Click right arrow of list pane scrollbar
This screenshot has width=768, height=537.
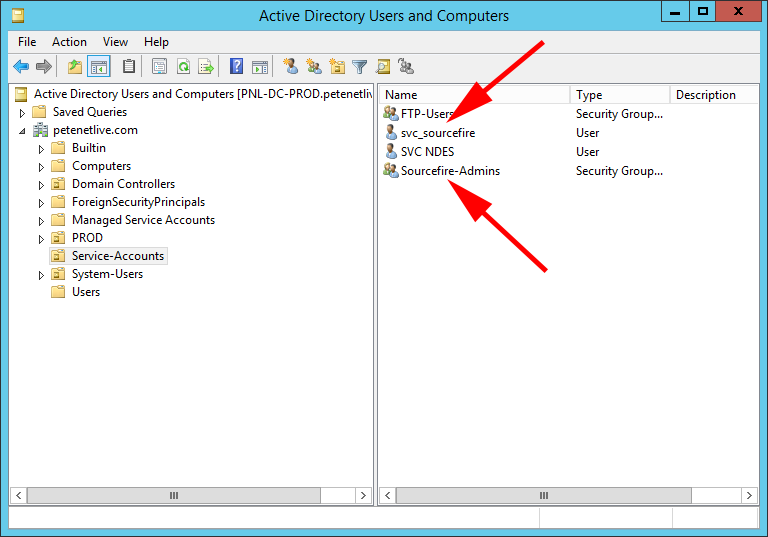click(749, 495)
